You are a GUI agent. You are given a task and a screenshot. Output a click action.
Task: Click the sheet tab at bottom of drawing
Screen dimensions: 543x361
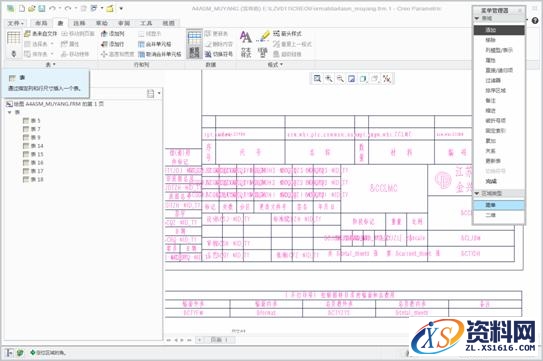coord(219,340)
